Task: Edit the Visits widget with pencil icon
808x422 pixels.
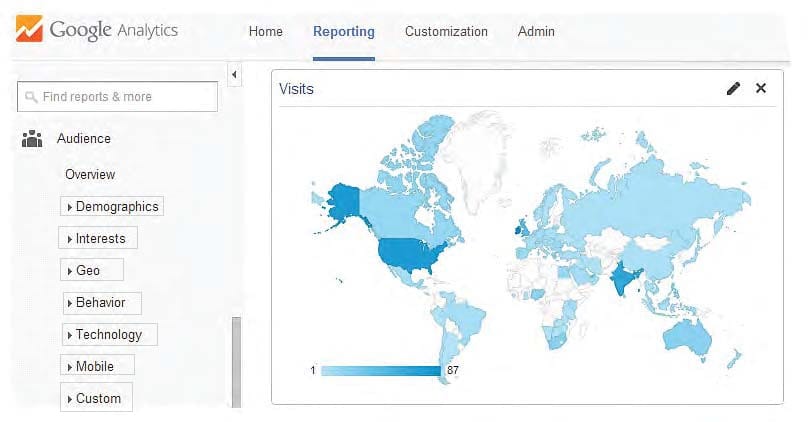Action: pos(733,89)
